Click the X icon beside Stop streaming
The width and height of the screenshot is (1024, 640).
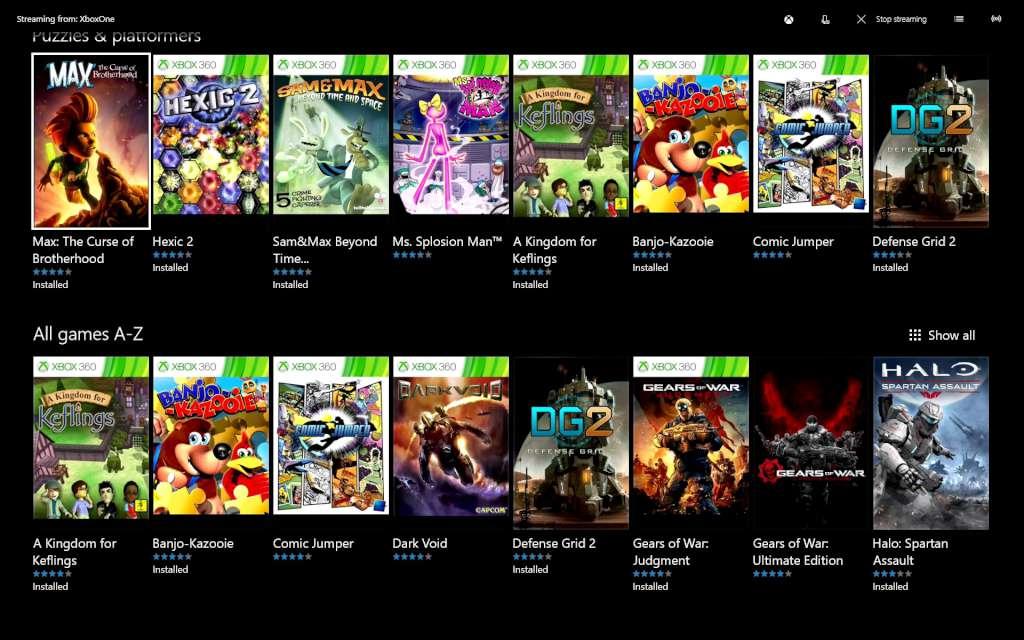click(860, 18)
